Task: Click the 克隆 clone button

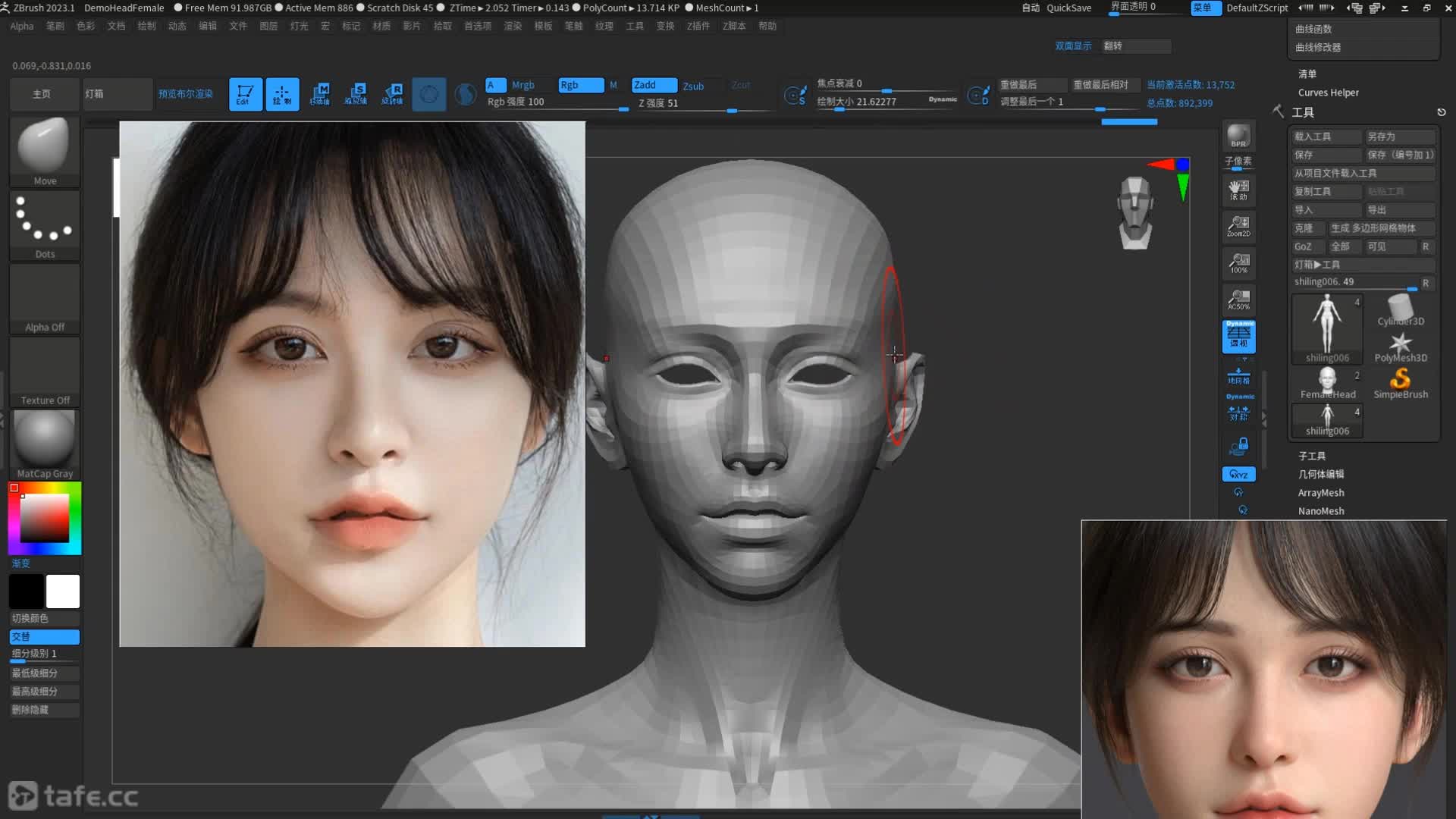Action: (x=1307, y=228)
